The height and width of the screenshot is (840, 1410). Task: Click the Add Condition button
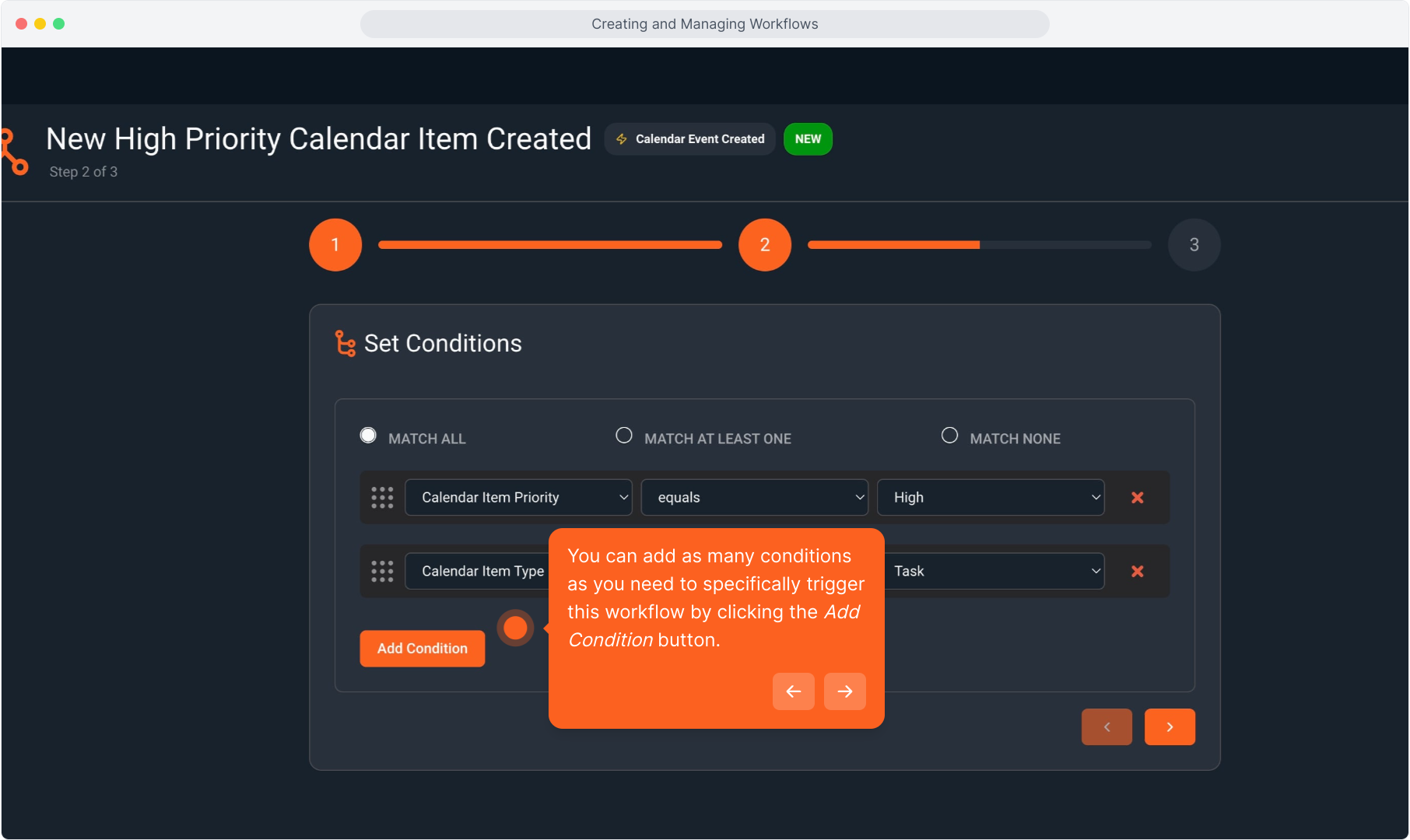(x=423, y=649)
